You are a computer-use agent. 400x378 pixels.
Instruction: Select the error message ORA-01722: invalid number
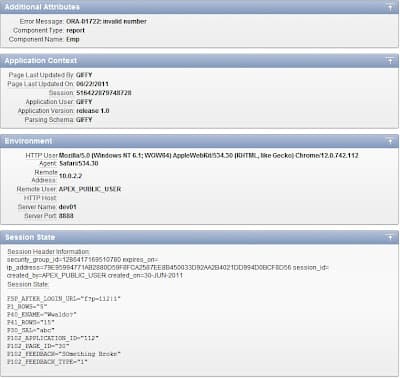pos(106,21)
